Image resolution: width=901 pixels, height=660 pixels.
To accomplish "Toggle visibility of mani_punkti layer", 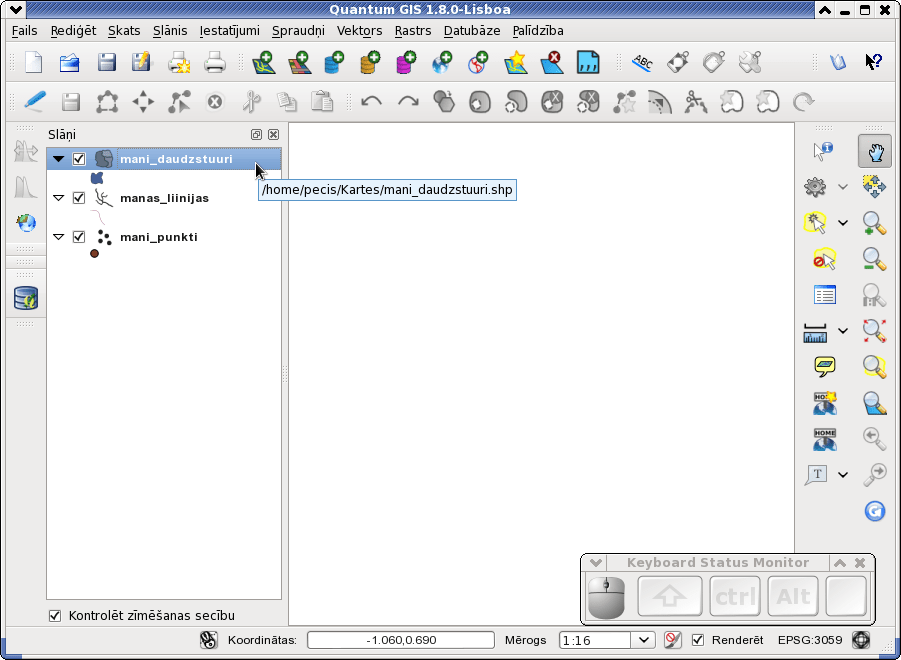I will [79, 237].
